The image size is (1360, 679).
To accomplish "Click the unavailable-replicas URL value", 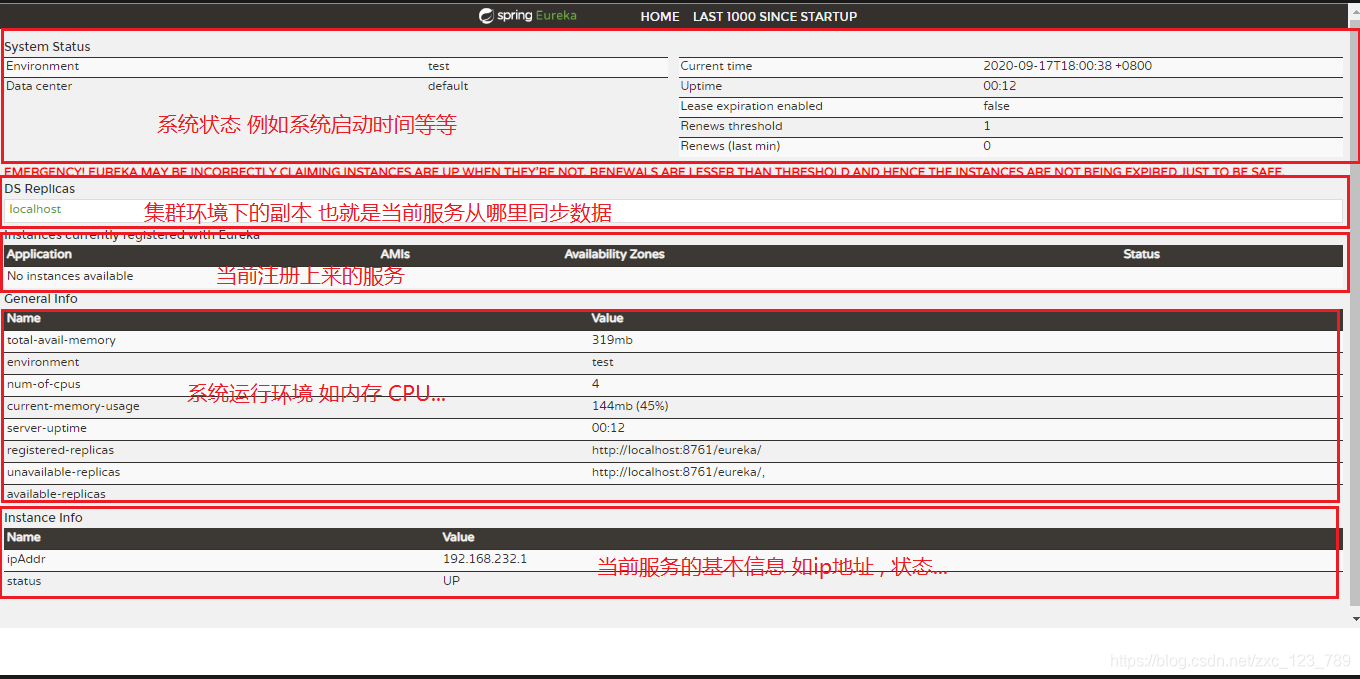I will click(x=678, y=472).
